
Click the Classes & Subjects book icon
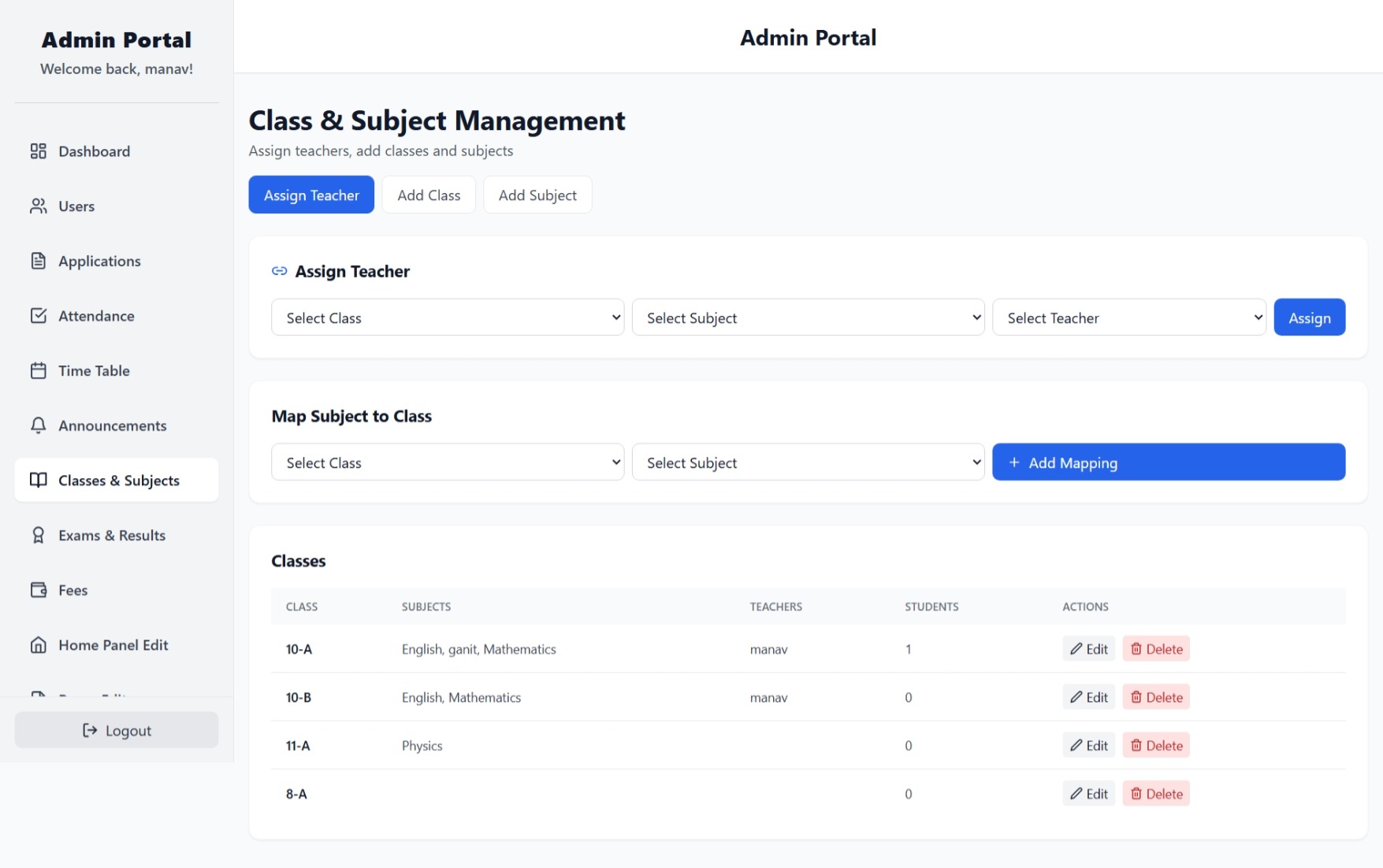[x=38, y=480]
